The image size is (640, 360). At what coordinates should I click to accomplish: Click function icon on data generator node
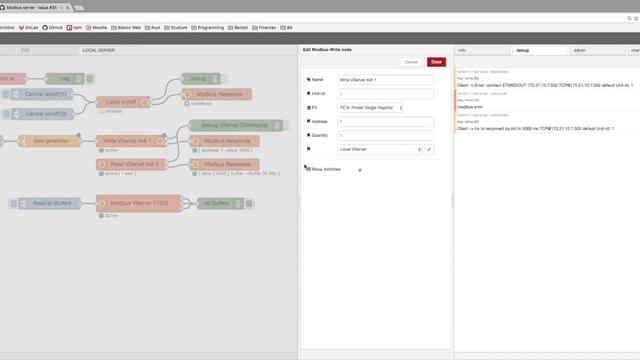click(x=23, y=141)
